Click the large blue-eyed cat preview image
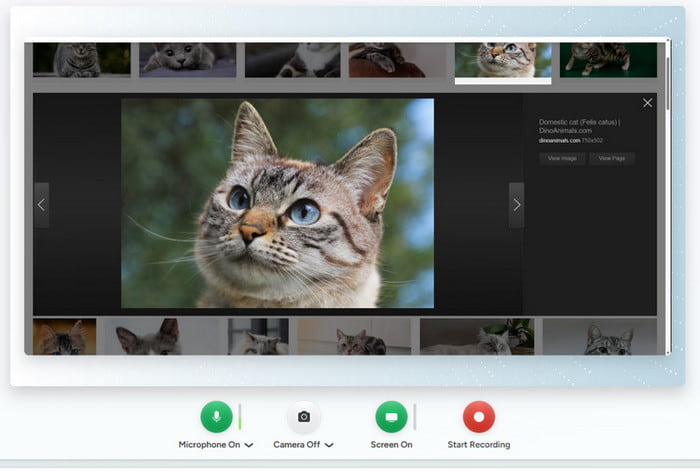The height and width of the screenshot is (471, 700). pos(277,203)
